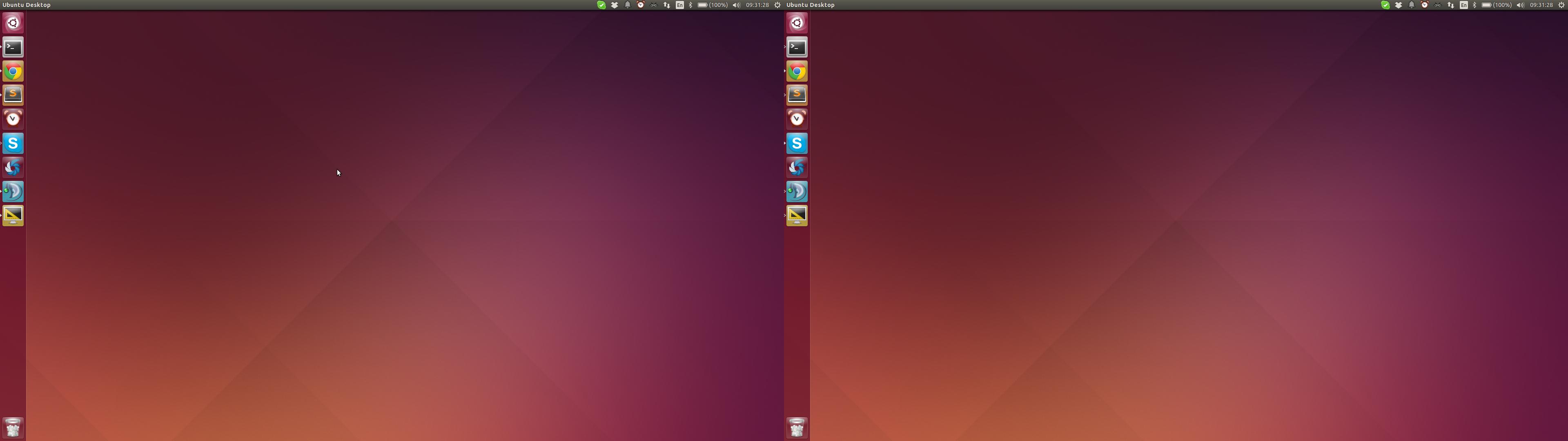Viewport: 1568px width, 441px height.
Task: Open the Bluetooth menu in left monitor panel
Action: coord(690,5)
